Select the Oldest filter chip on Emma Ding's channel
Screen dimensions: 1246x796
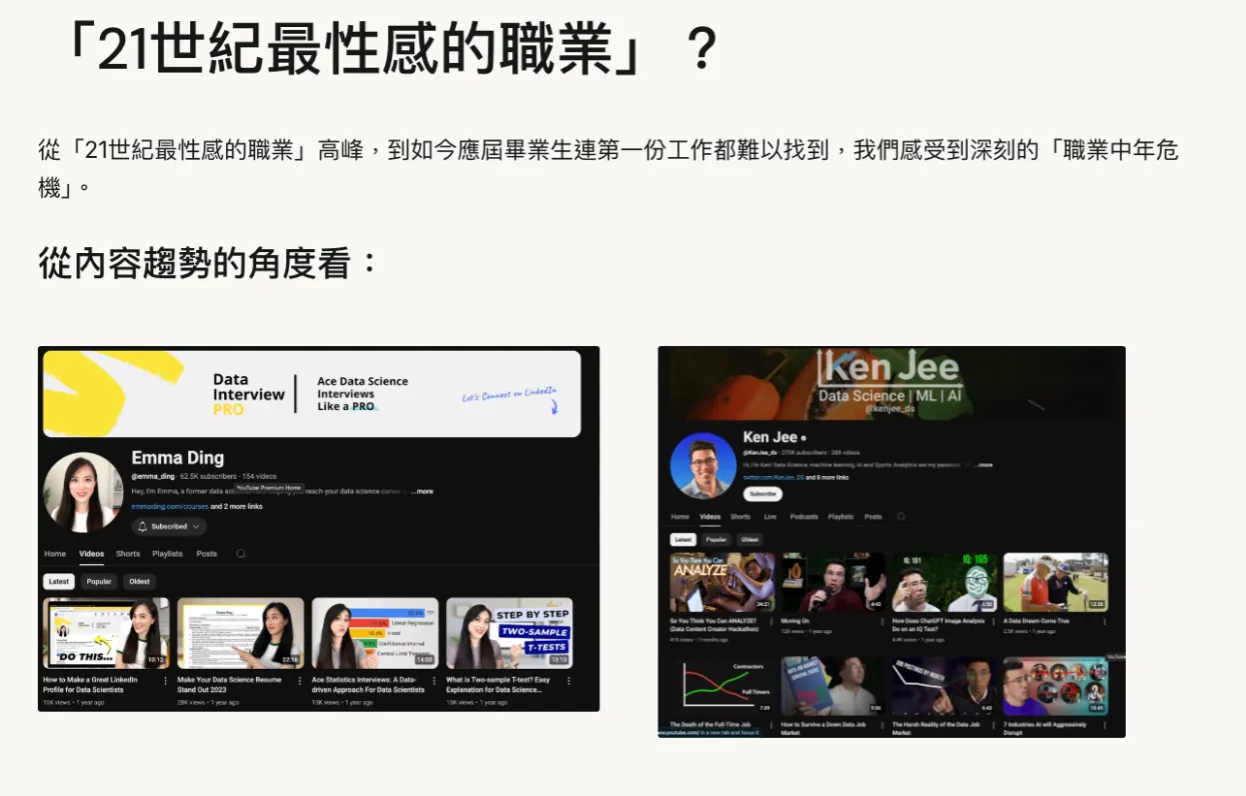point(139,581)
